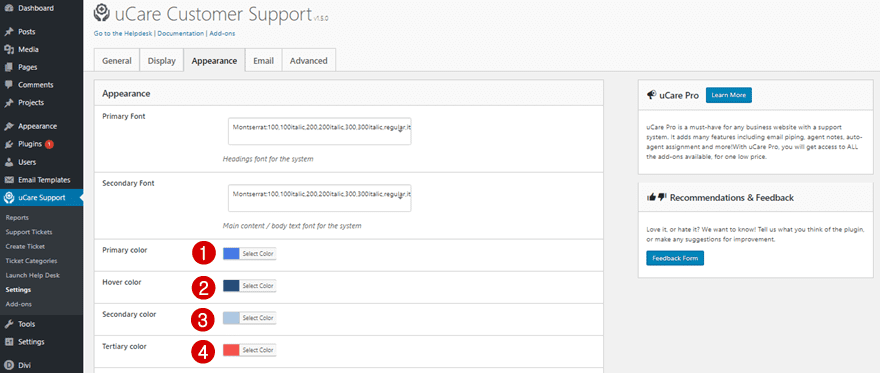Click the Secondary color light blue swatch
The width and height of the screenshot is (880, 373).
click(231, 318)
